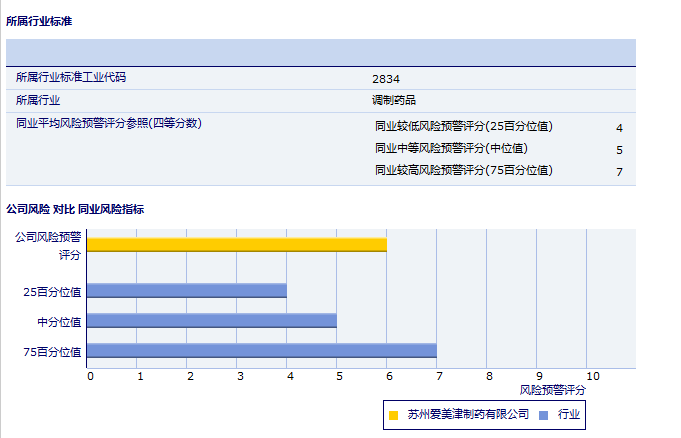Select the 行业 legend label
Image resolution: width=681 pixels, height=438 pixels.
tap(569, 414)
